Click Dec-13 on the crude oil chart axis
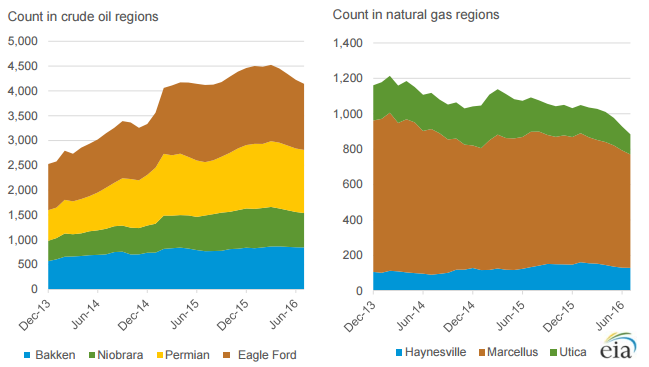 [35, 315]
